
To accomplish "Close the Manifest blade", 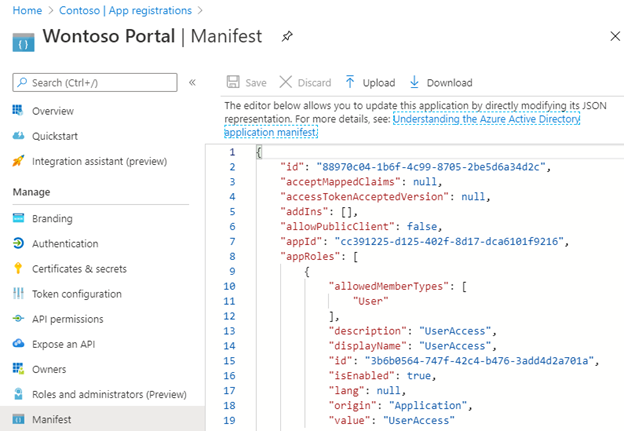I will [x=615, y=36].
